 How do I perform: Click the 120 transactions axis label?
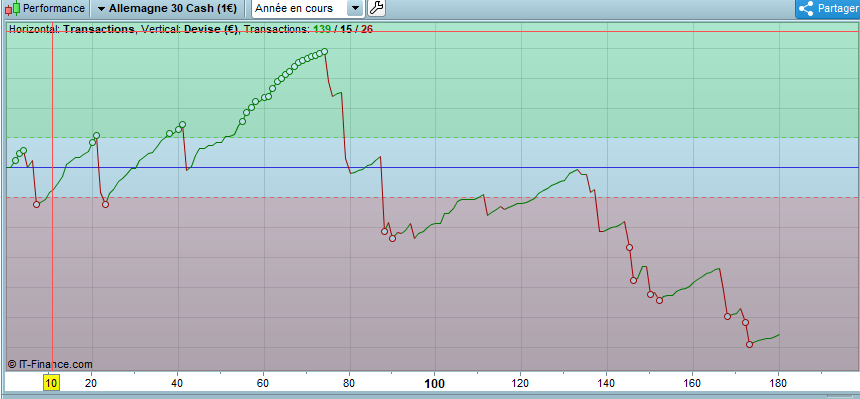pyautogui.click(x=520, y=383)
